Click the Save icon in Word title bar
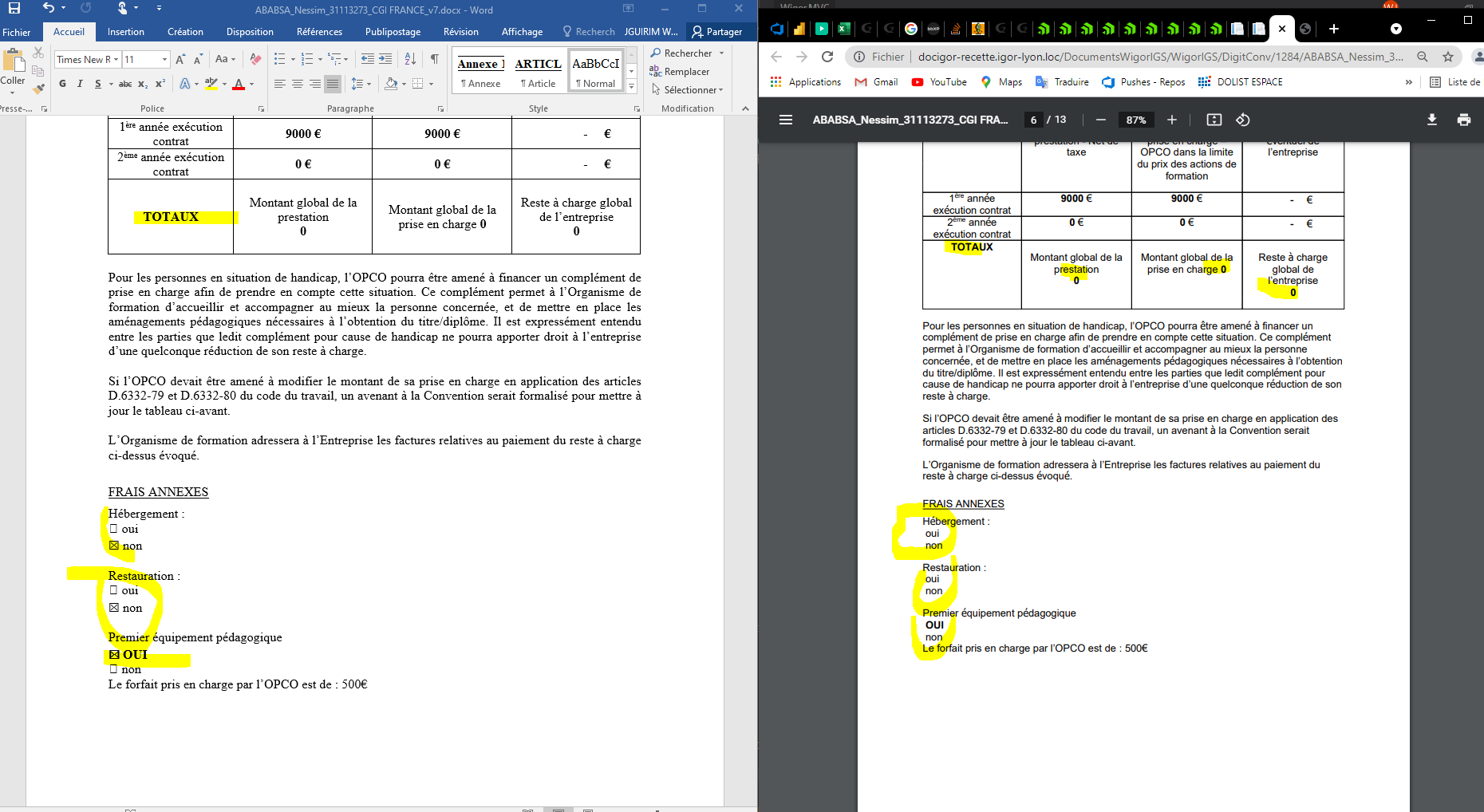Screen dimensions: 1484x812 14,9
